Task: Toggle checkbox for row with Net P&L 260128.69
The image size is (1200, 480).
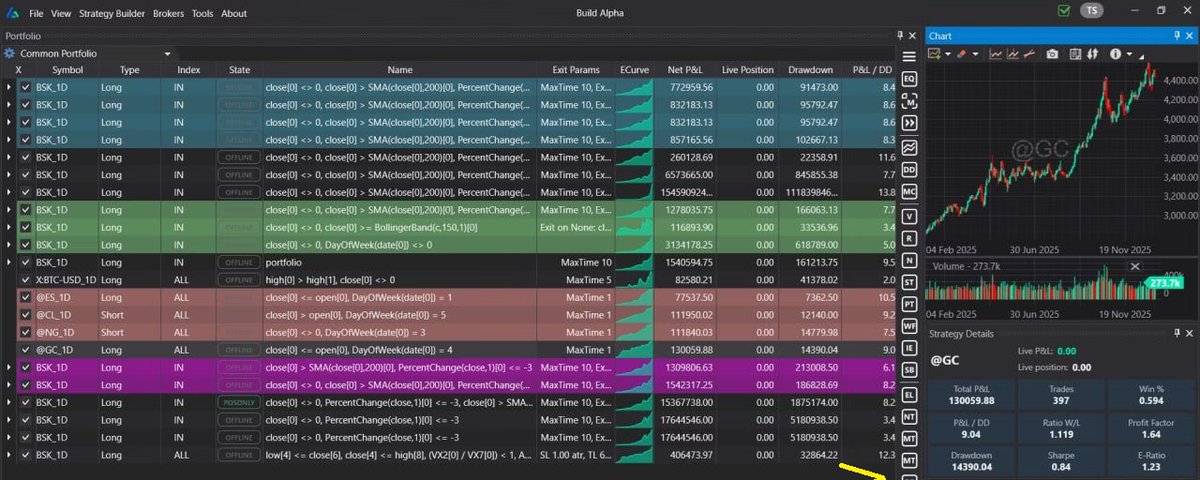Action: (26, 157)
